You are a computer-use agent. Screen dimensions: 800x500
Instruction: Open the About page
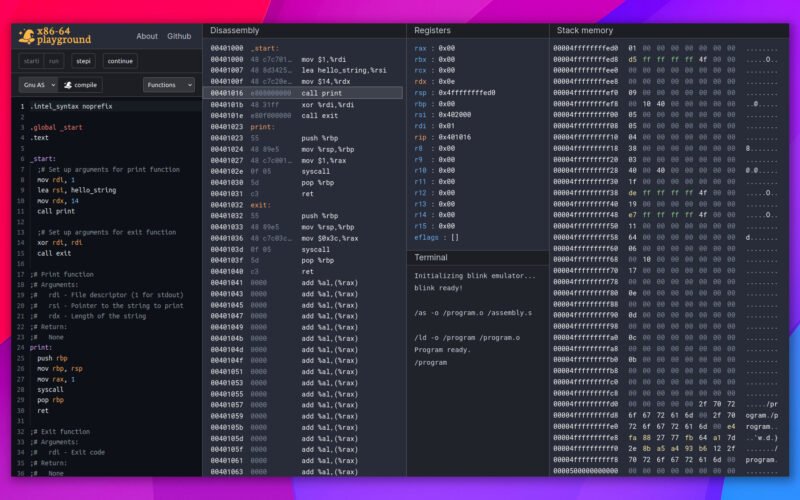point(147,36)
